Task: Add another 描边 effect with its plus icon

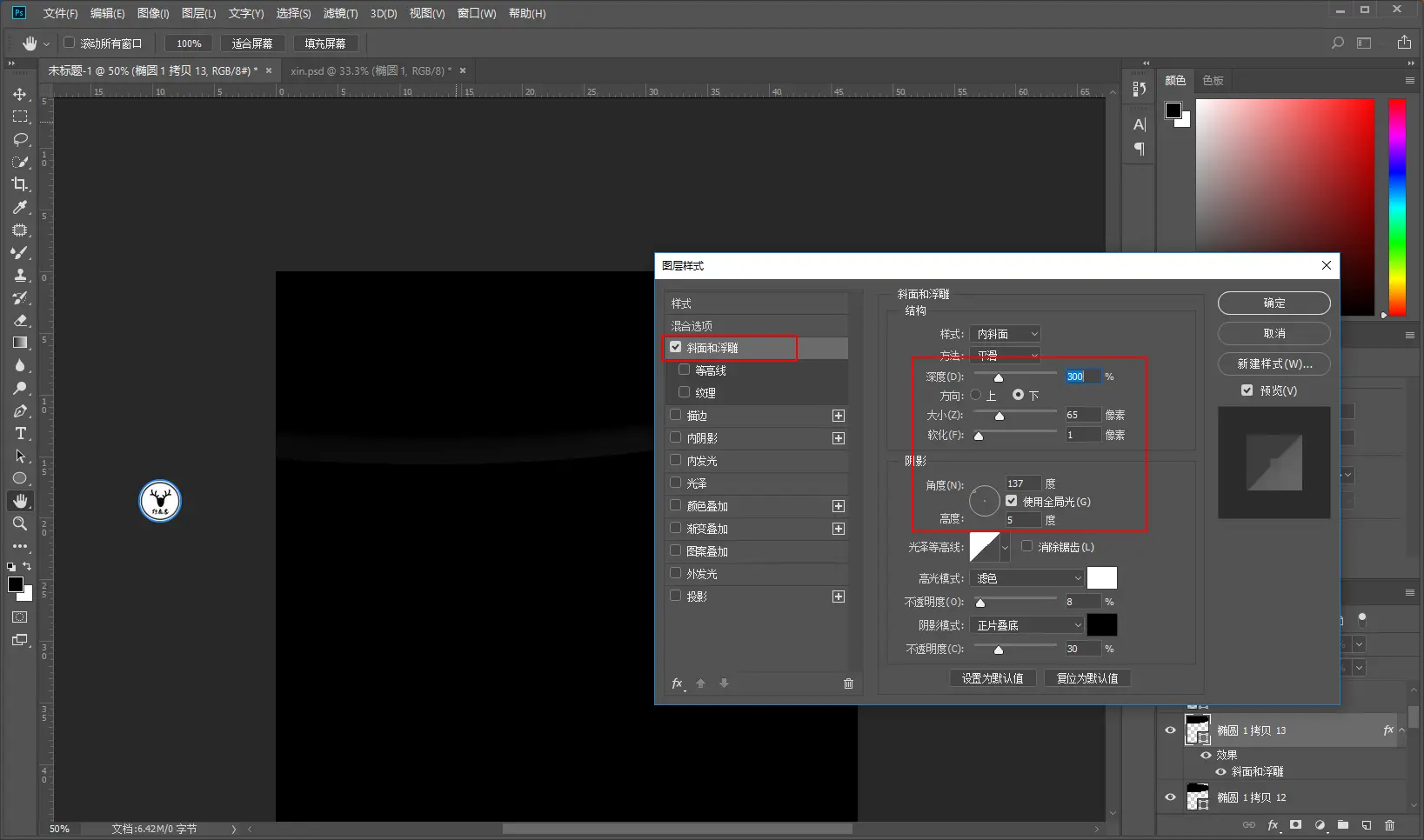Action: click(x=839, y=416)
